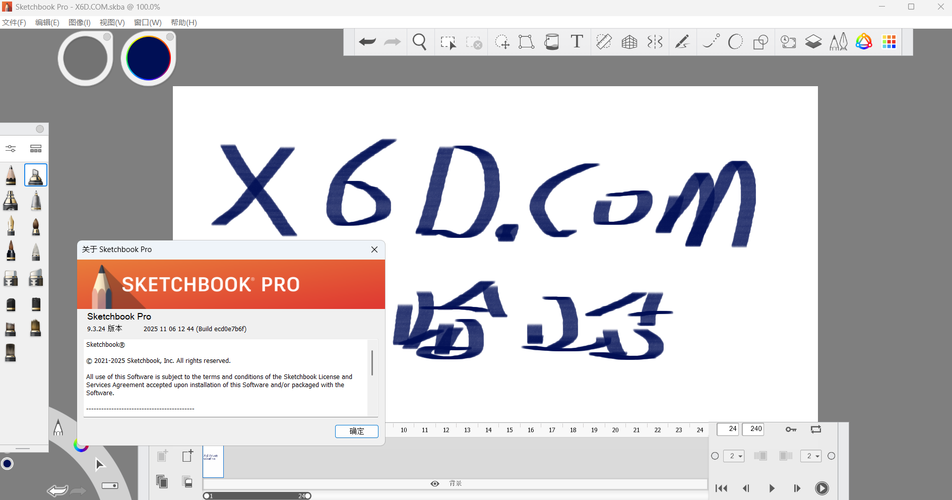
Task: Select the Text tool
Action: tap(577, 42)
